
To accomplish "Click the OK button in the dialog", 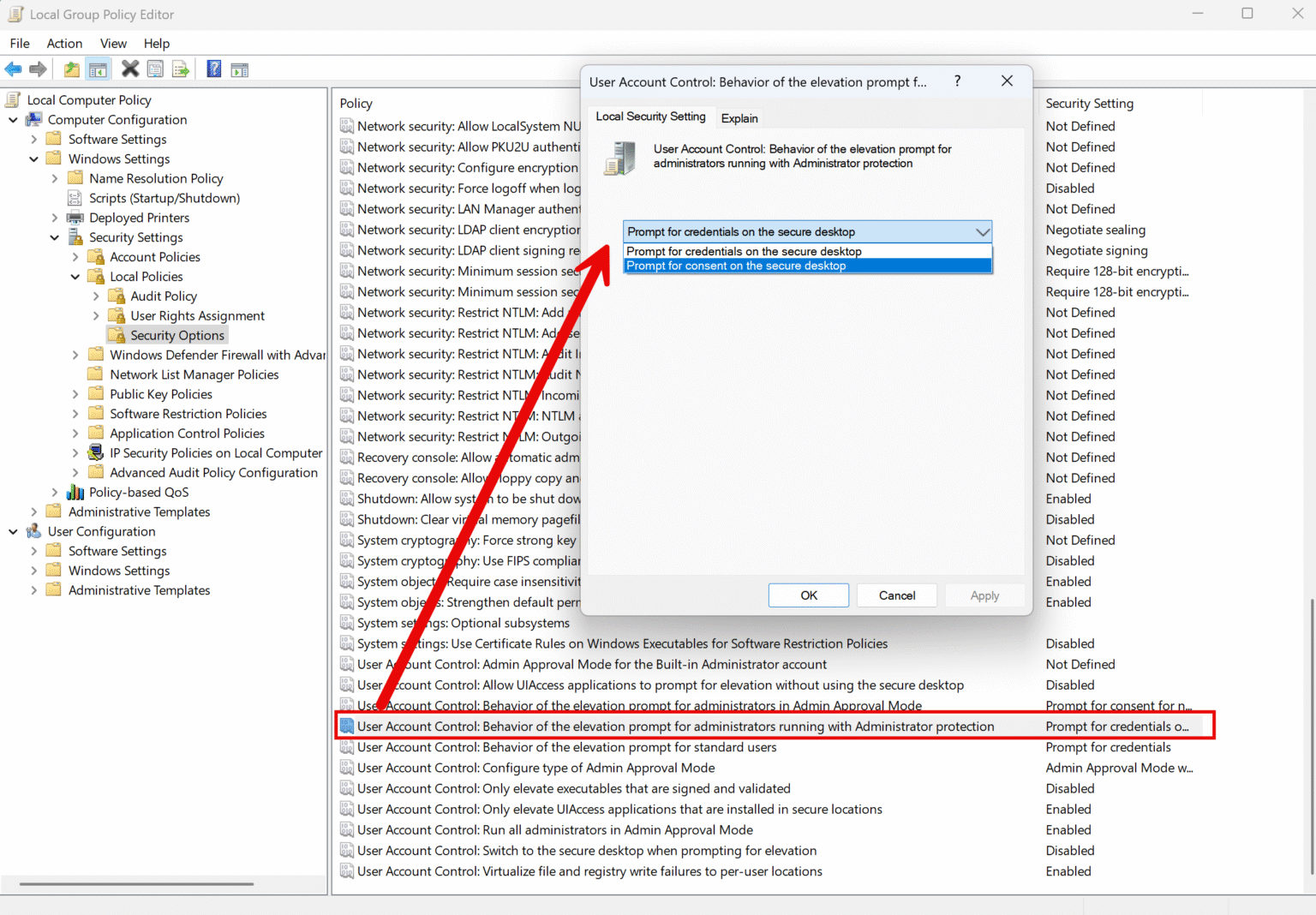I will pyautogui.click(x=808, y=595).
